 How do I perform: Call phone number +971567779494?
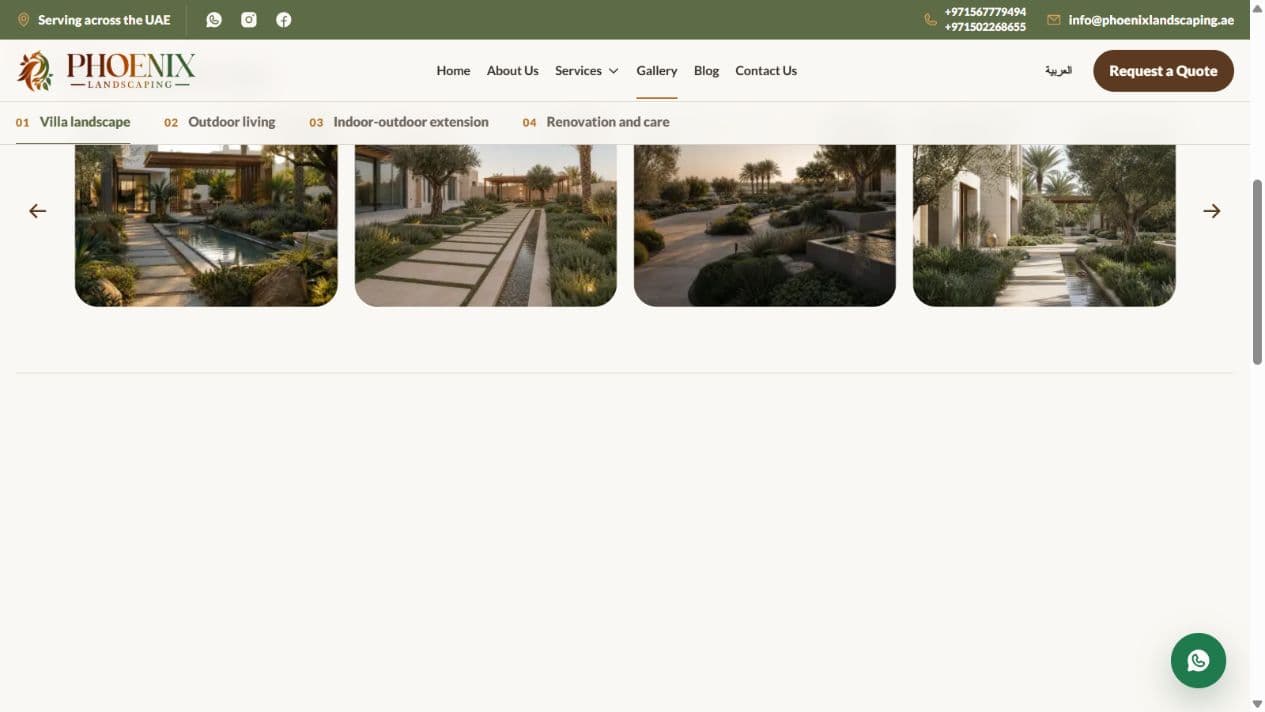pos(985,12)
